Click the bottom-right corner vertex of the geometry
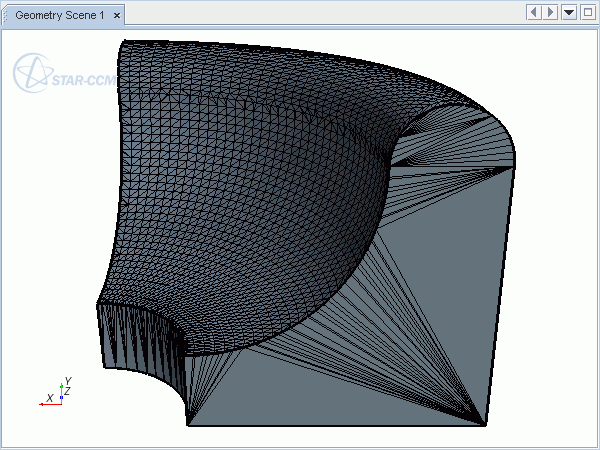The width and height of the screenshot is (600, 450). 487,425
